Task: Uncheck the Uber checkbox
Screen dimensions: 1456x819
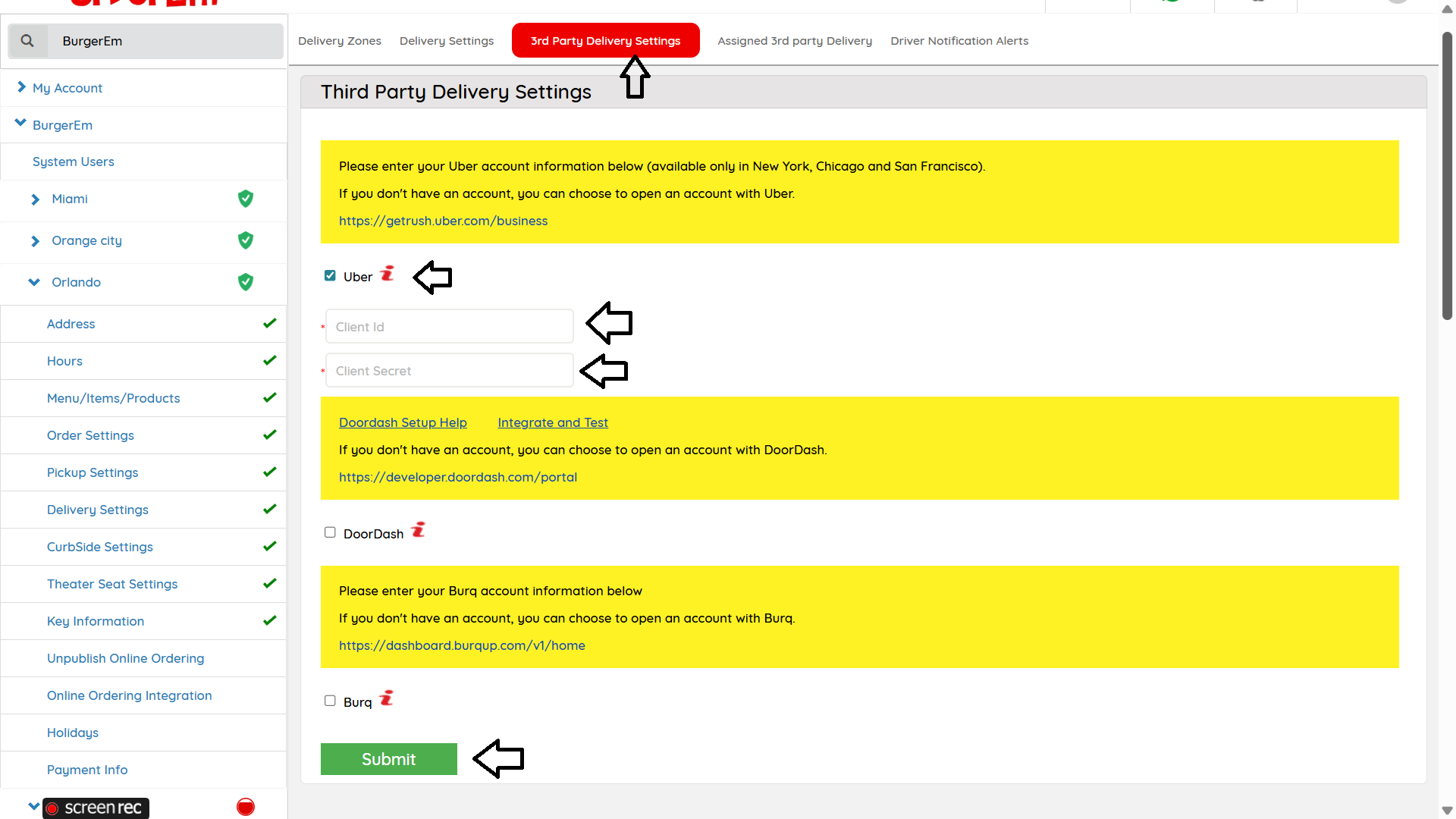Action: pos(330,276)
